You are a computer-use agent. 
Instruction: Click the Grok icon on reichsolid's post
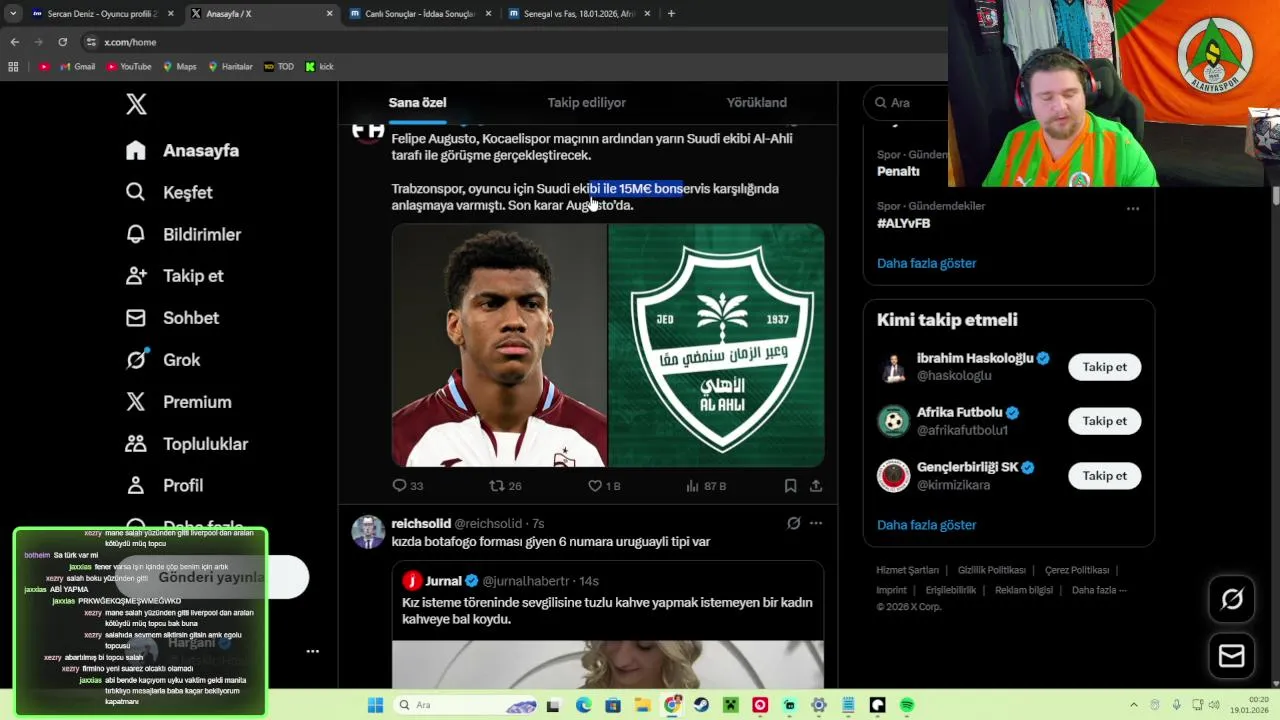[x=793, y=523]
